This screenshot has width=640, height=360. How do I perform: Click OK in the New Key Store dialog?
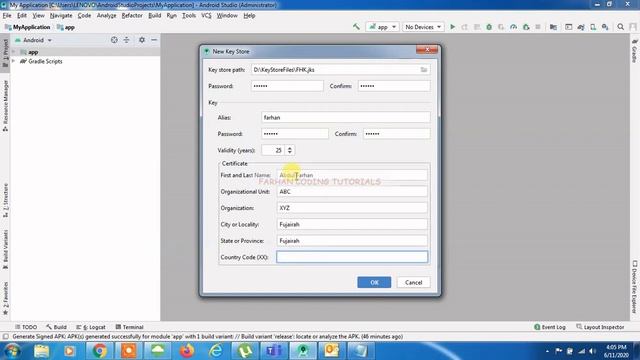[x=374, y=282]
